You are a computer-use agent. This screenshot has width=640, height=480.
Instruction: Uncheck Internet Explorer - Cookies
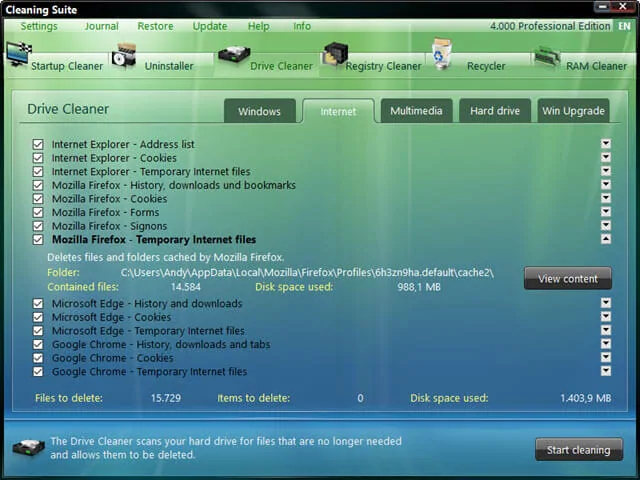coord(38,158)
